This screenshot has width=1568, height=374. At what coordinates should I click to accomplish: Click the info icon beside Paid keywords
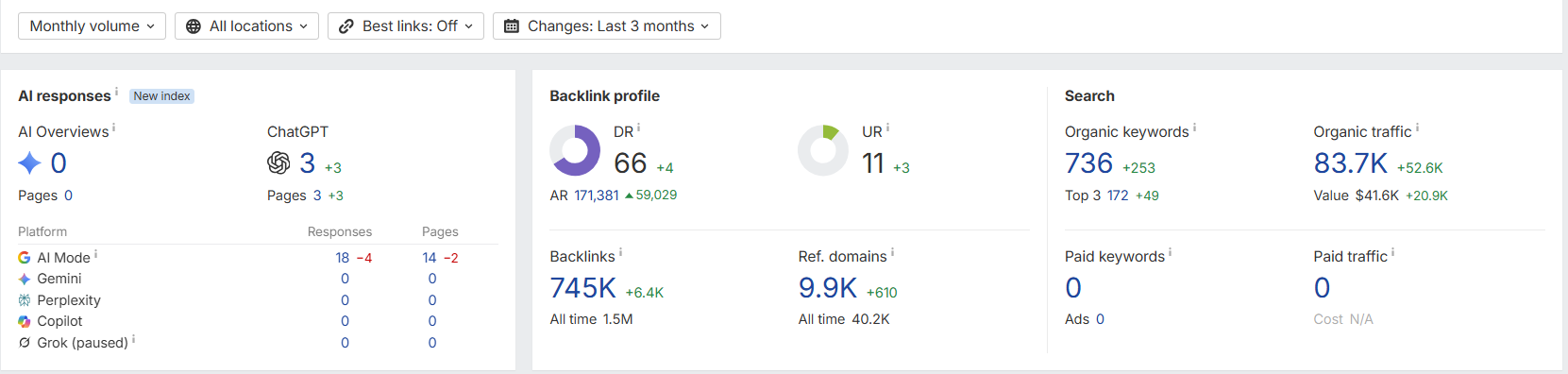click(x=1170, y=252)
